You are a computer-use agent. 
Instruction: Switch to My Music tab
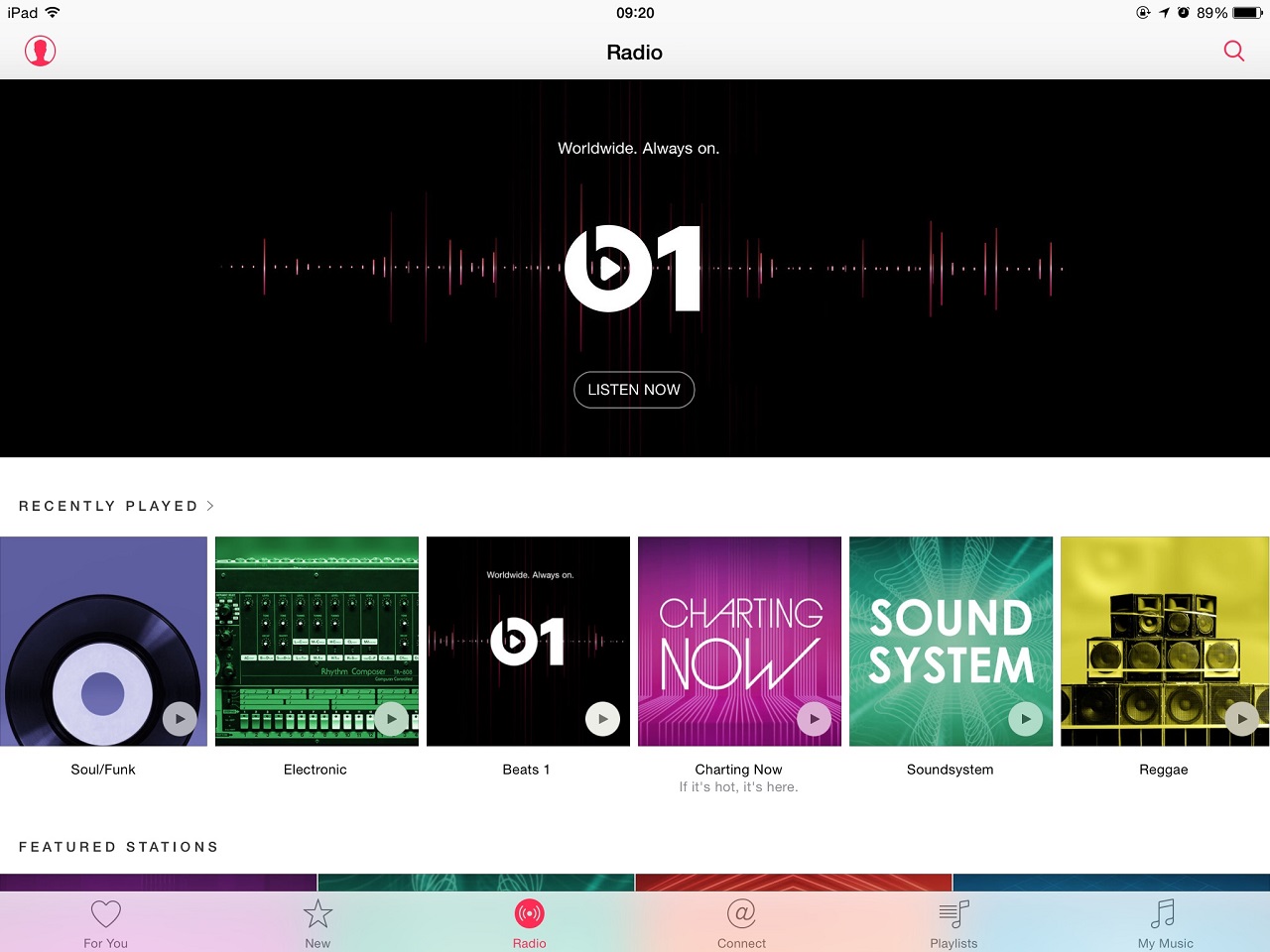point(1165,923)
